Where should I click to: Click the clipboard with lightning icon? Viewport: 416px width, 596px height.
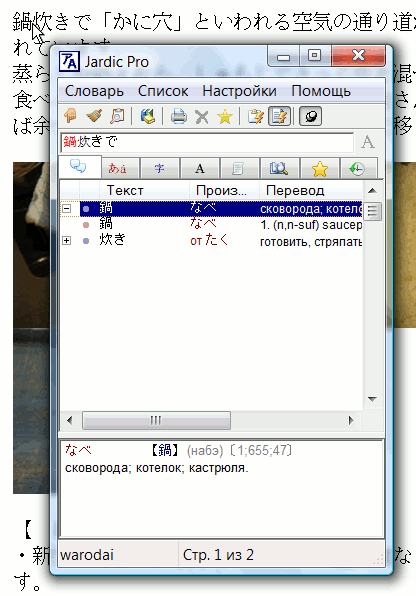(x=256, y=116)
